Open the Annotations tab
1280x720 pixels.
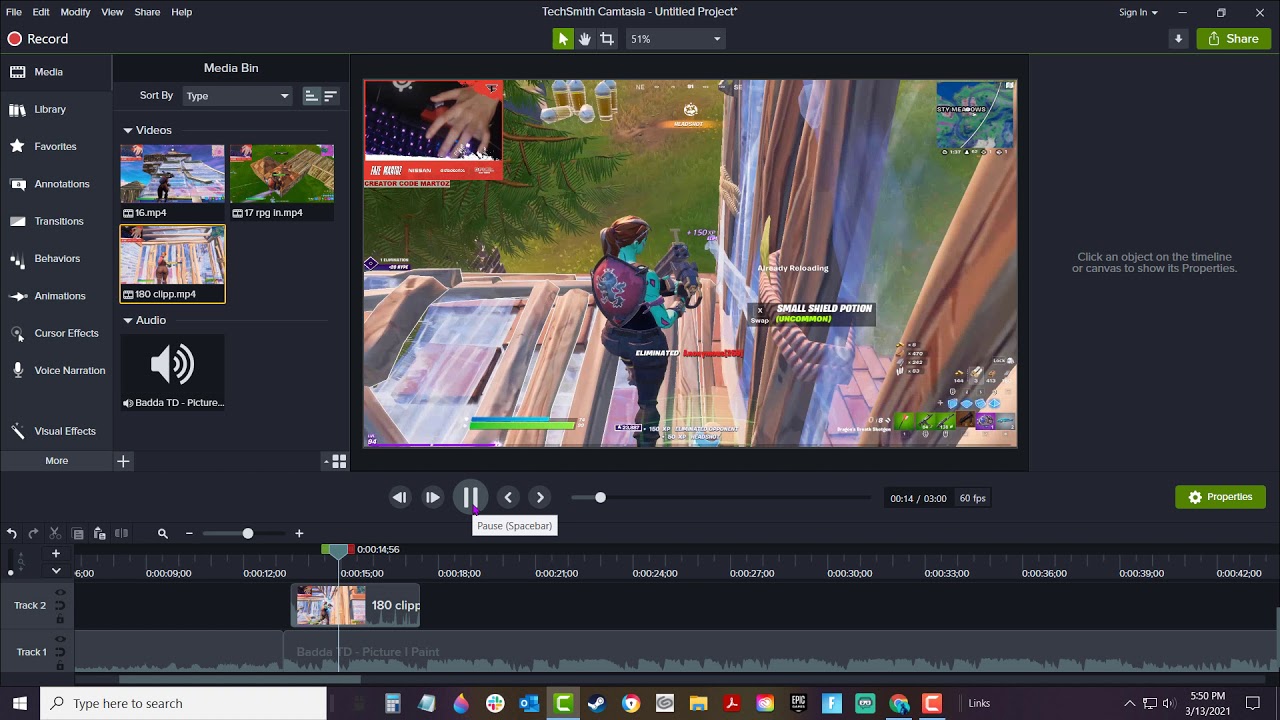click(56, 184)
